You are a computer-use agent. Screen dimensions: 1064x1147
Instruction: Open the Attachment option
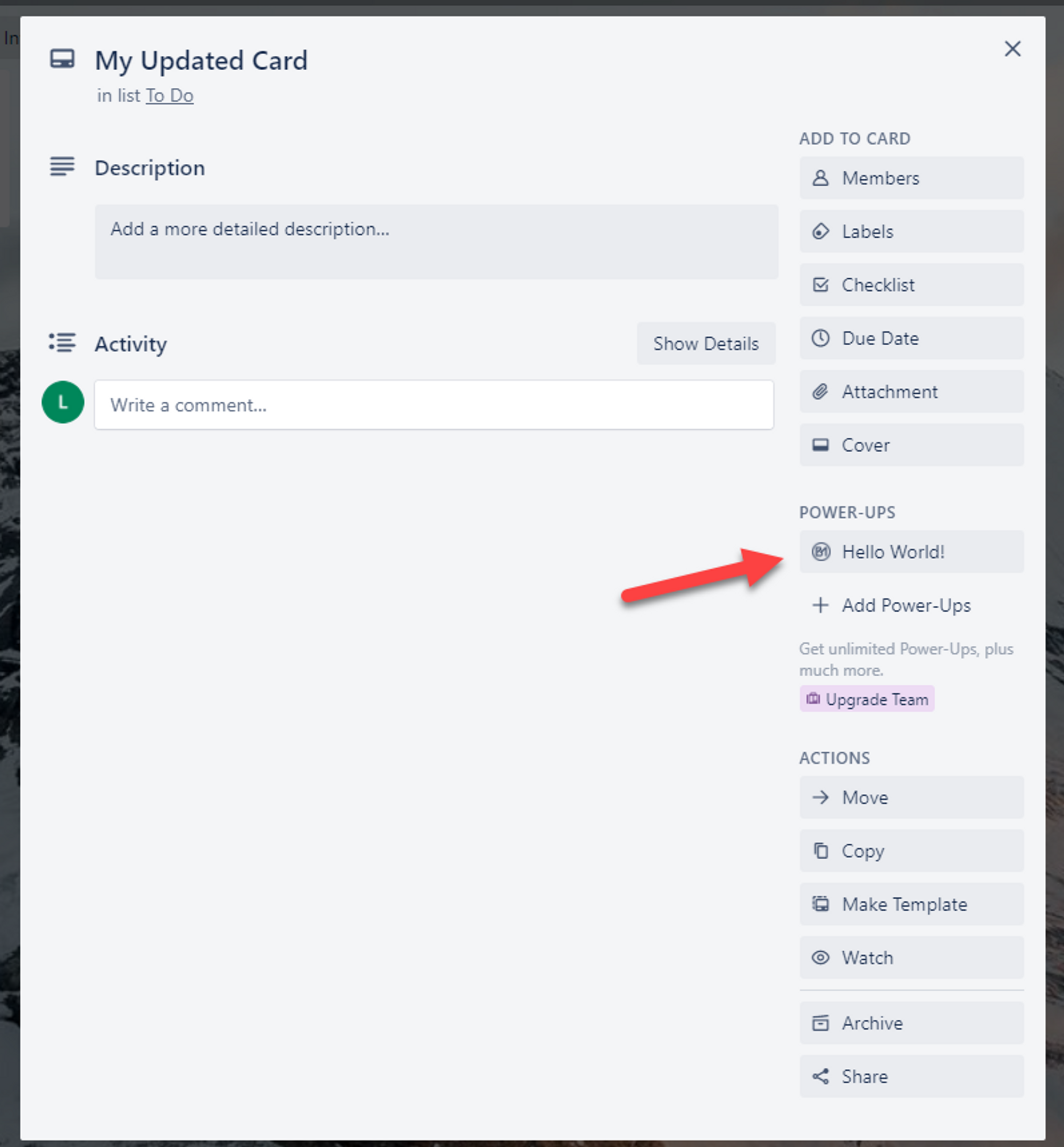coord(912,392)
